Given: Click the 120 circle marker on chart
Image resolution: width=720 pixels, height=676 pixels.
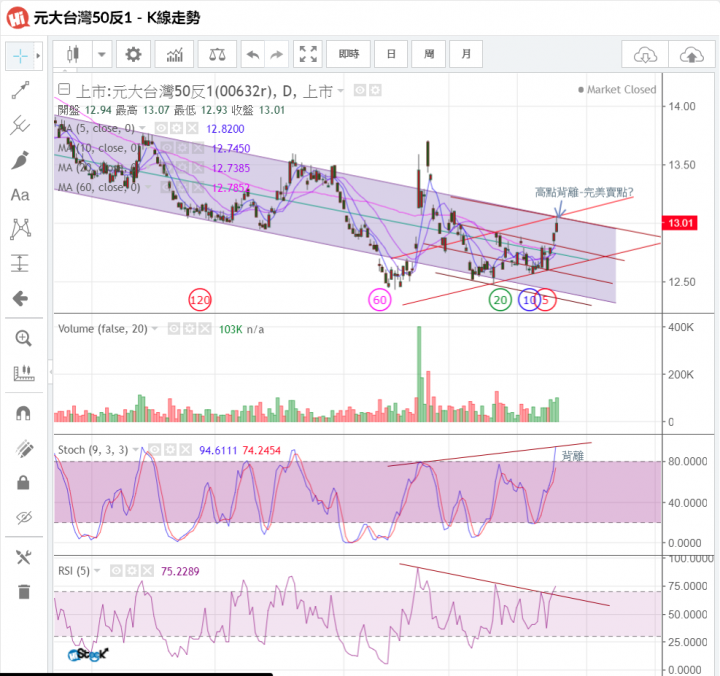Looking at the screenshot, I should click(200, 300).
